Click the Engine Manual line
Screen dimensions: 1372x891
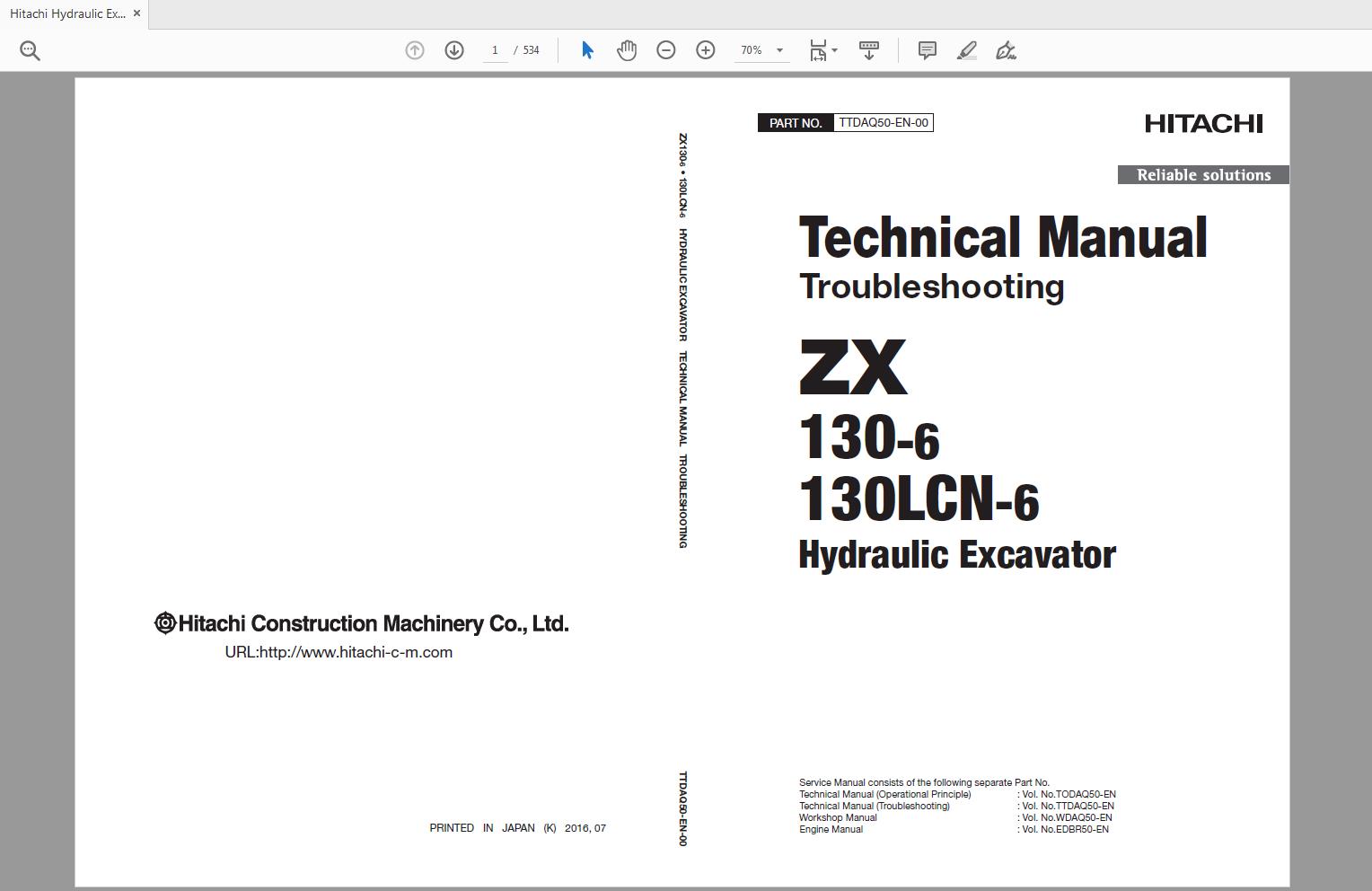[x=831, y=829]
